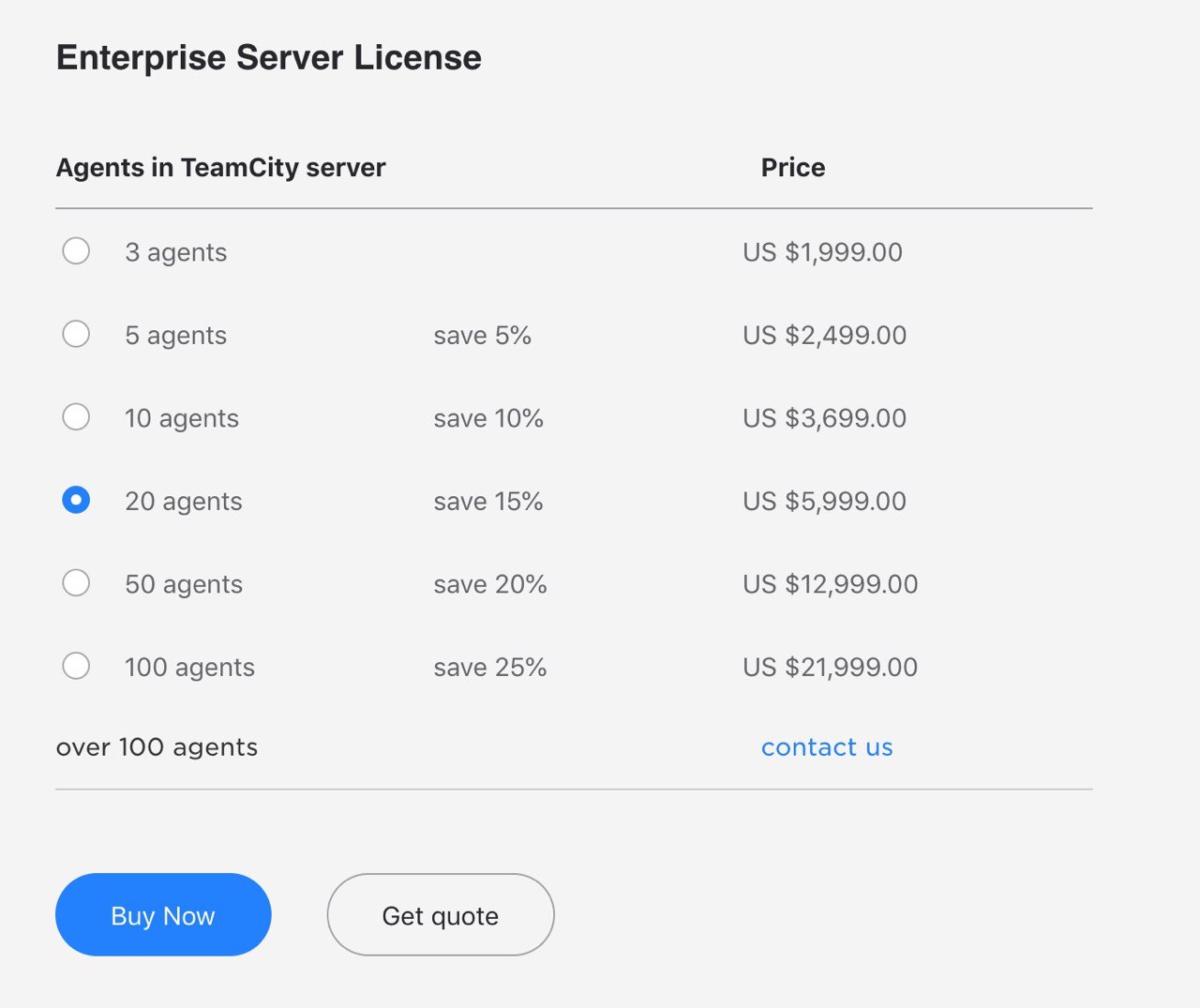Click the 10 agents label
The width and height of the screenshot is (1200, 1008).
coord(182,418)
